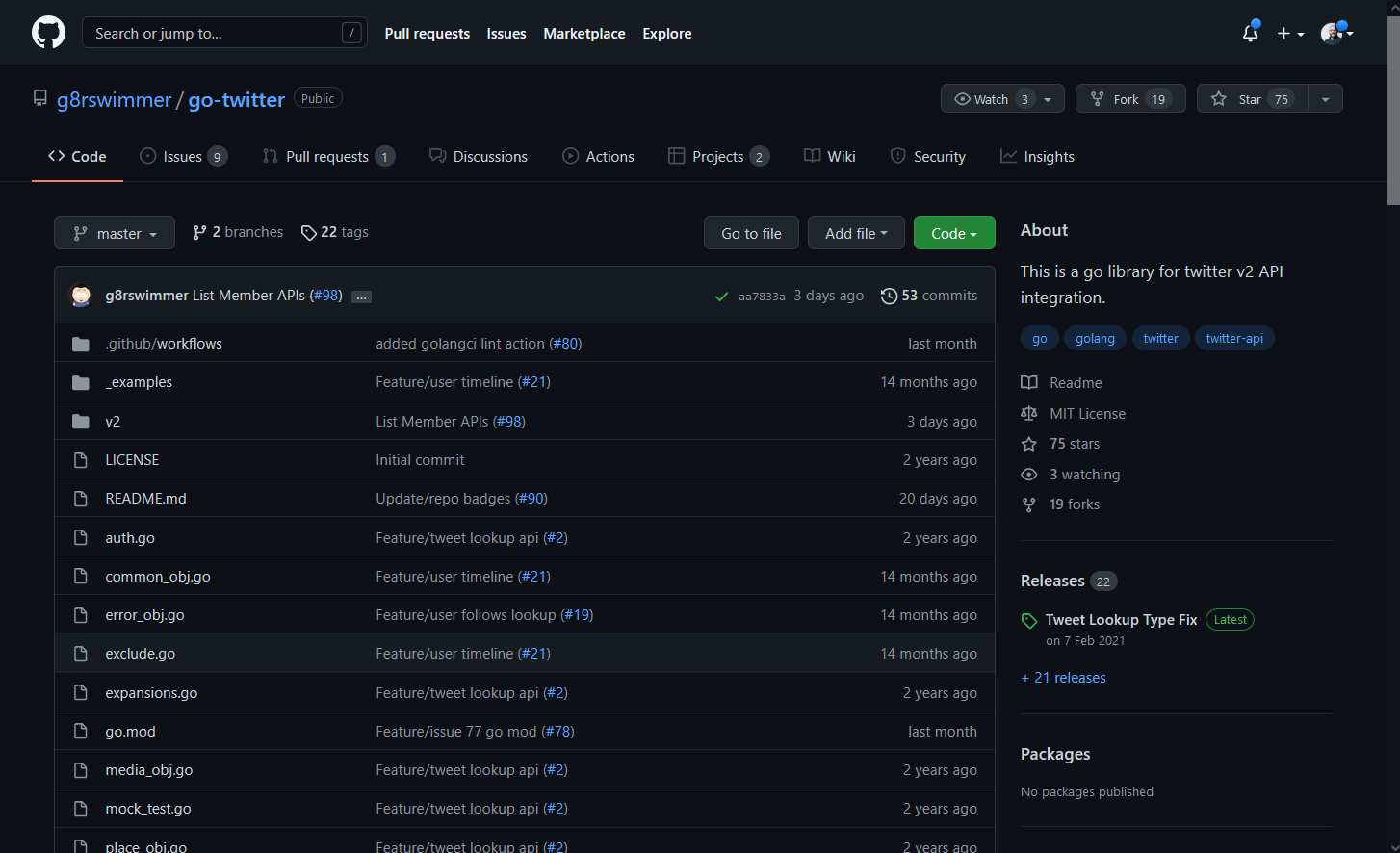1400x853 pixels.
Task: Open the + 21 releases link
Action: 1063,677
